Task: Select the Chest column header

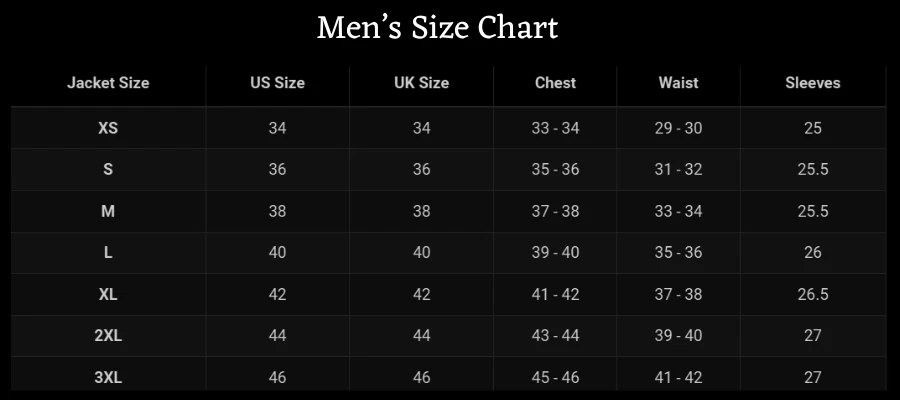Action: (x=555, y=83)
